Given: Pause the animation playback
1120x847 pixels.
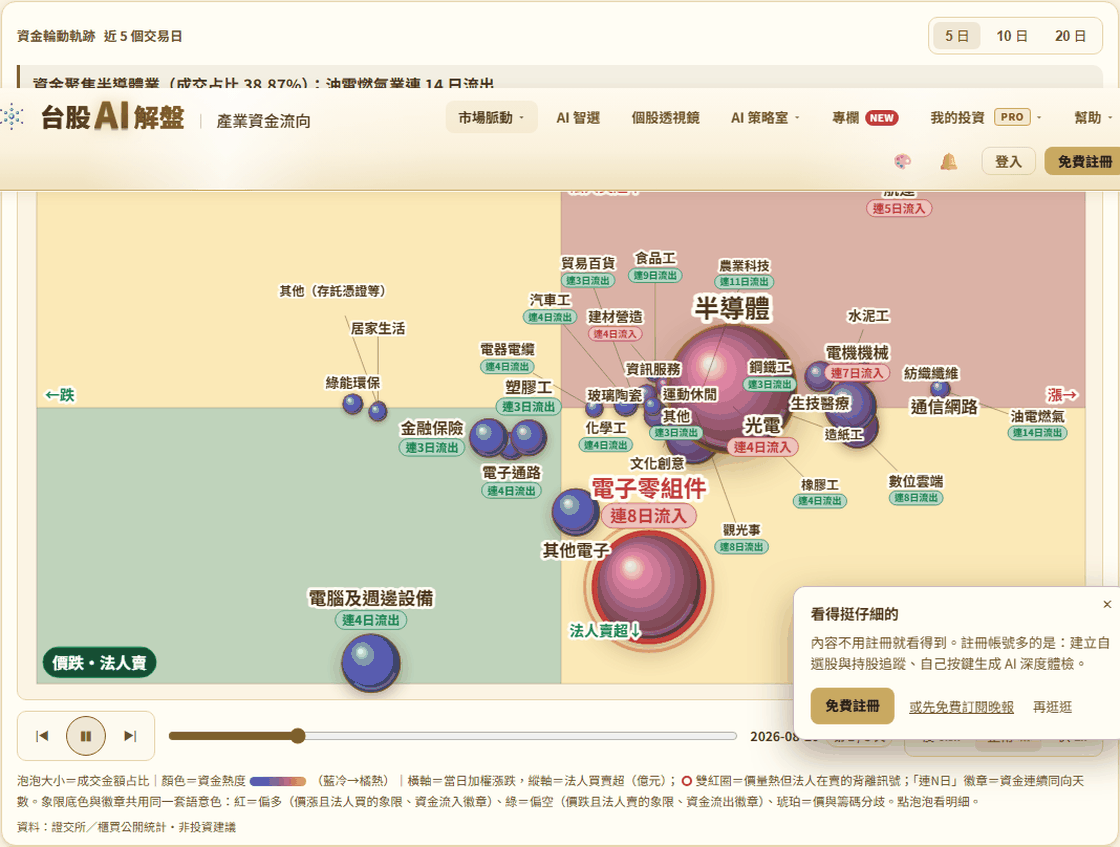Looking at the screenshot, I should click(x=86, y=736).
